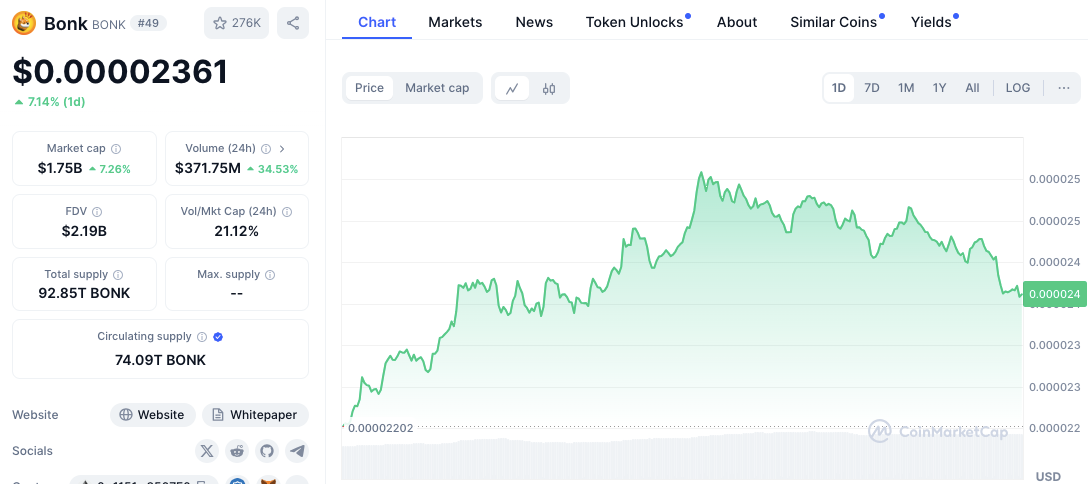Open Bonk's GitHub social link
The width and height of the screenshot is (1088, 484).
(266, 451)
